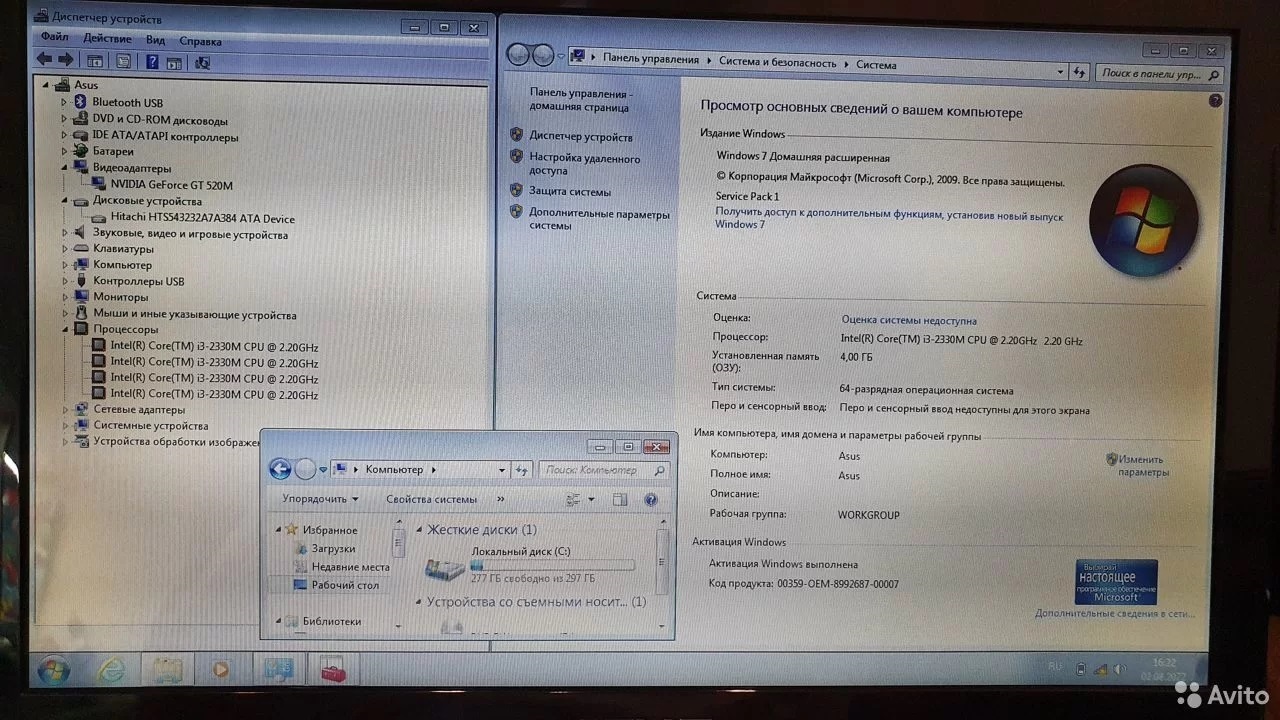The image size is (1280, 720).
Task: Open address bar dropdown in Computer window
Action: click(x=502, y=470)
